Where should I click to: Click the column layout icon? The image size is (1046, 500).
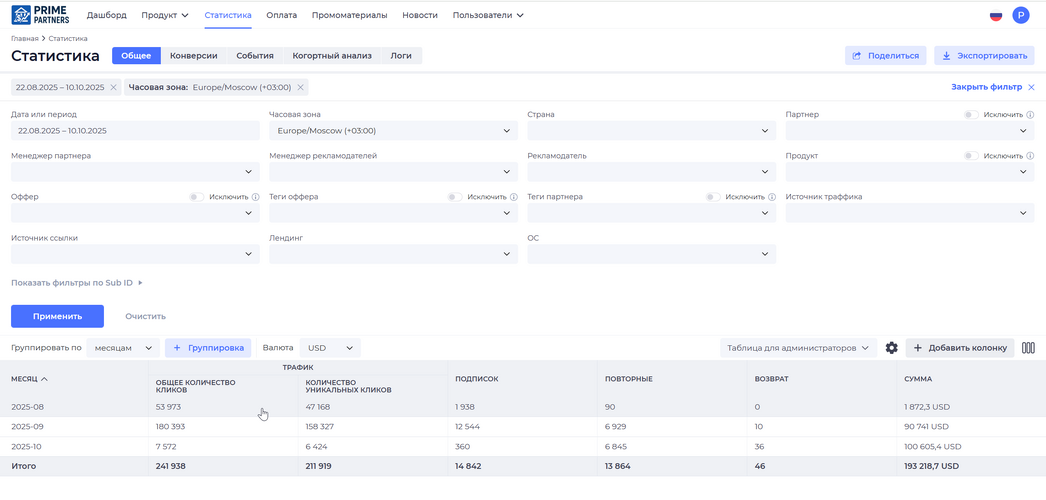[x=1028, y=348]
